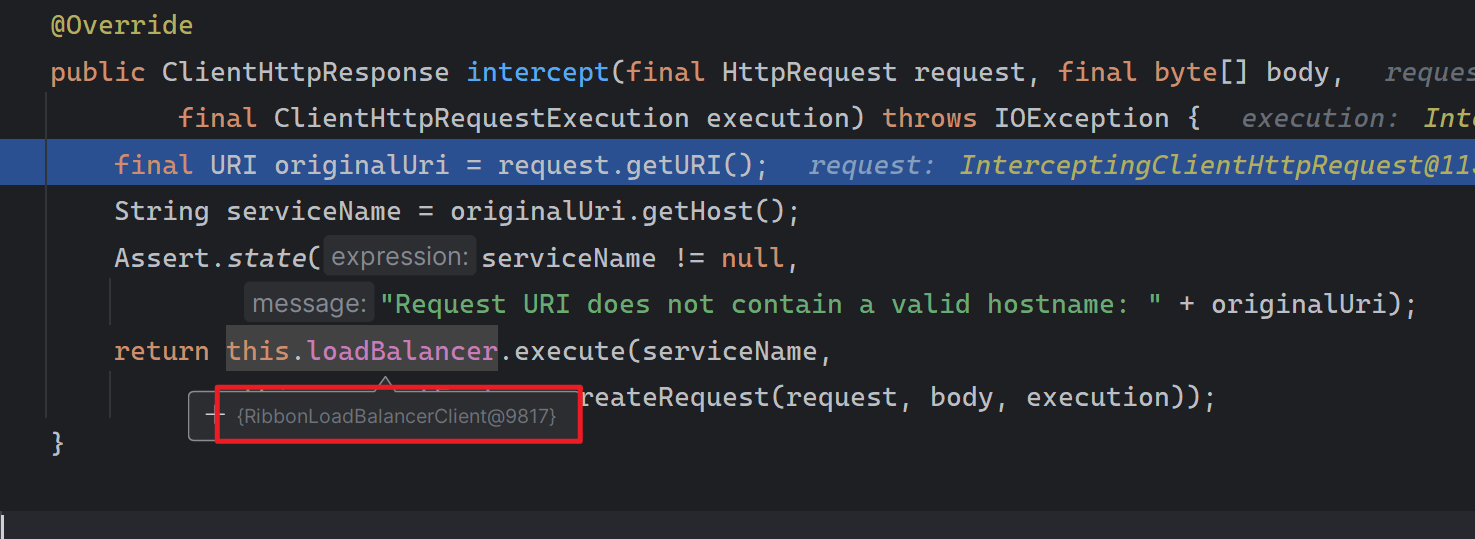Click the getHost() method call
The image size is (1475, 539).
[713, 212]
